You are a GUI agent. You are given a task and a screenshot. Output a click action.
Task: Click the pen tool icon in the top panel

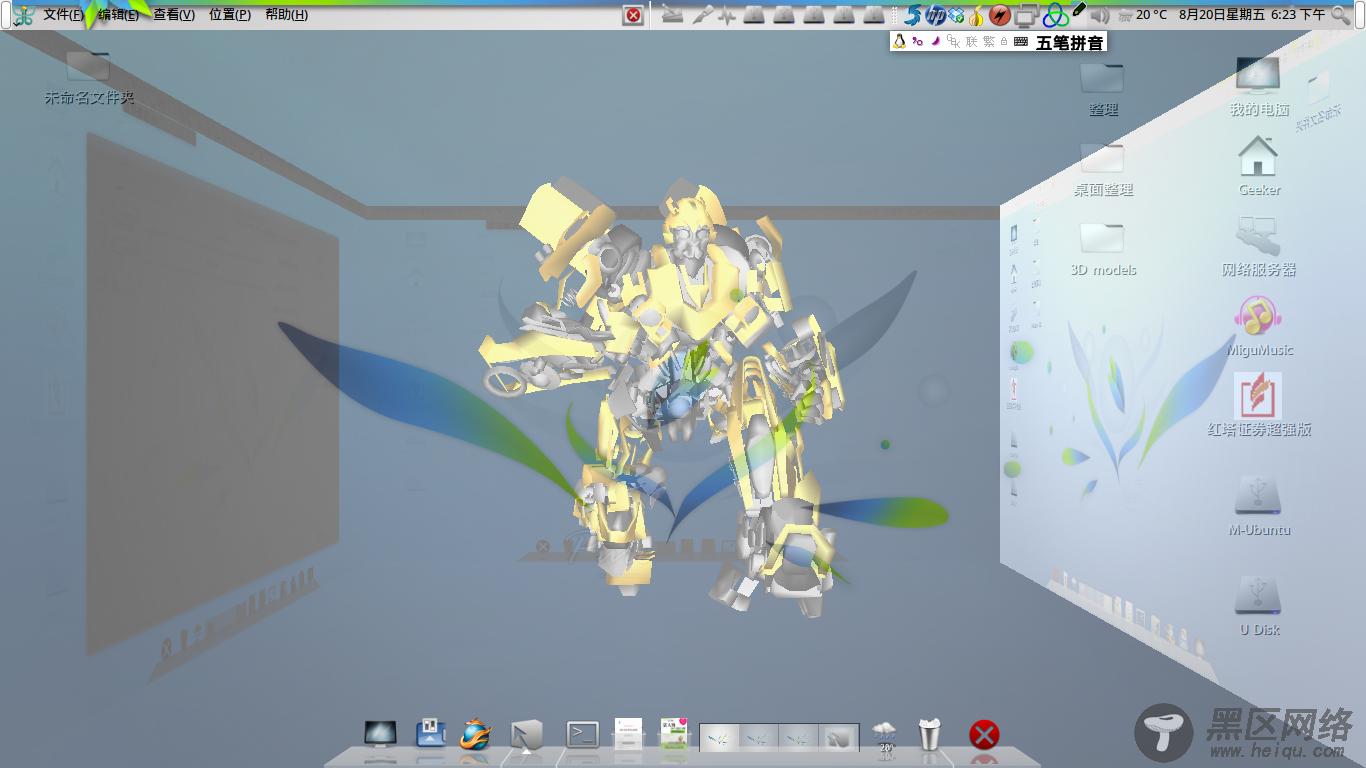pyautogui.click(x=703, y=15)
